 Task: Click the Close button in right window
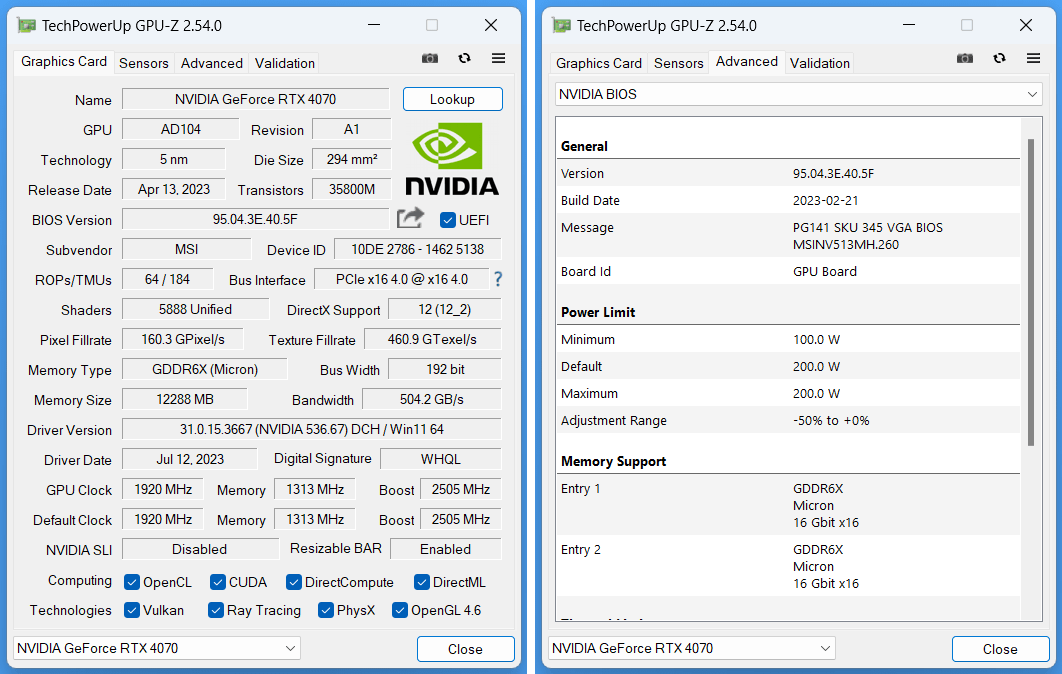999,649
